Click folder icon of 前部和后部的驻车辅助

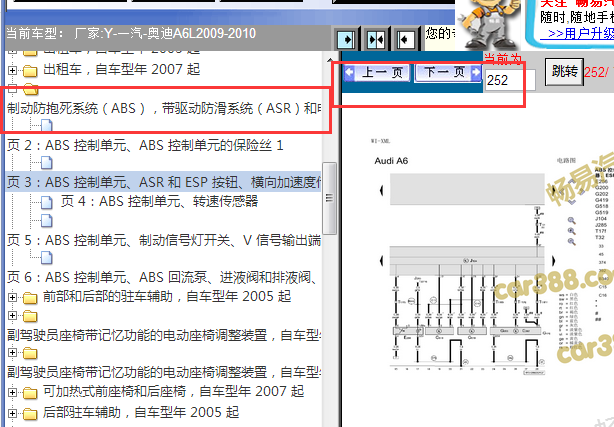pos(30,298)
